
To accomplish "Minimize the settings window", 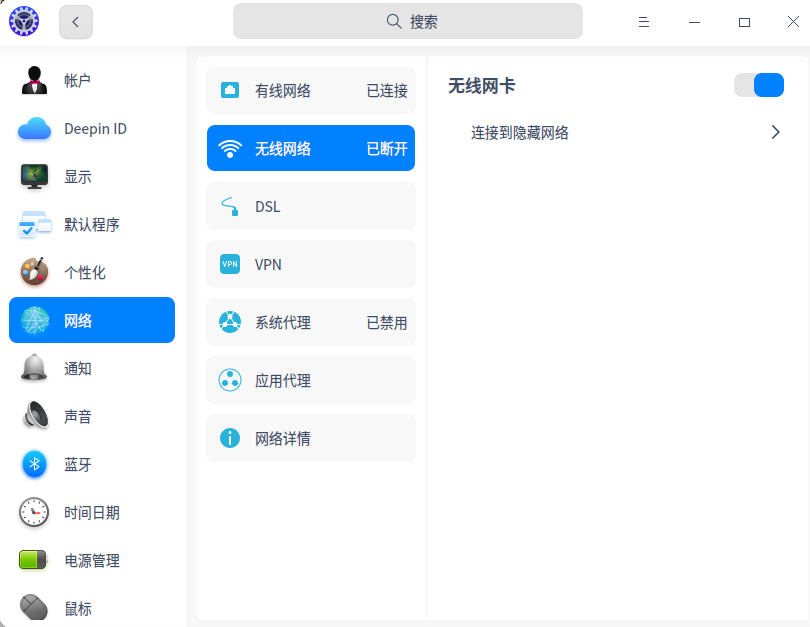I will (x=694, y=22).
